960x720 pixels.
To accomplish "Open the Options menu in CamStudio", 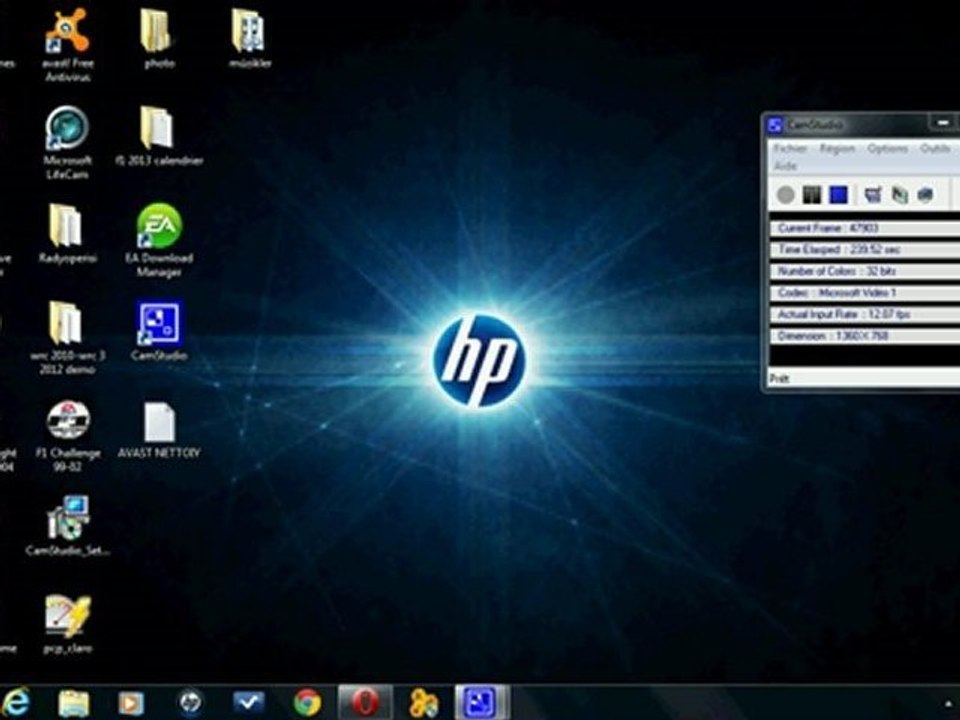I will (x=887, y=149).
